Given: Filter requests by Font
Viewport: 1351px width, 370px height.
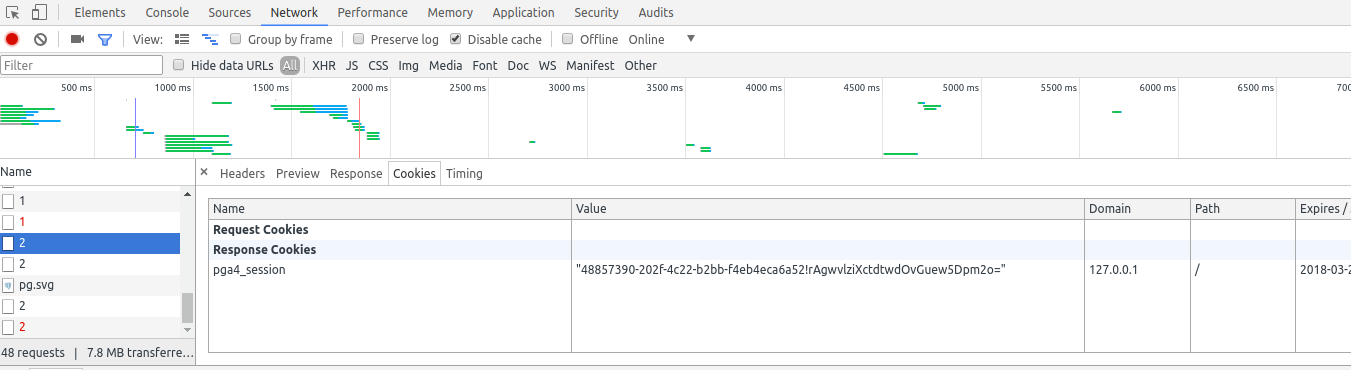Looking at the screenshot, I should click(485, 65).
